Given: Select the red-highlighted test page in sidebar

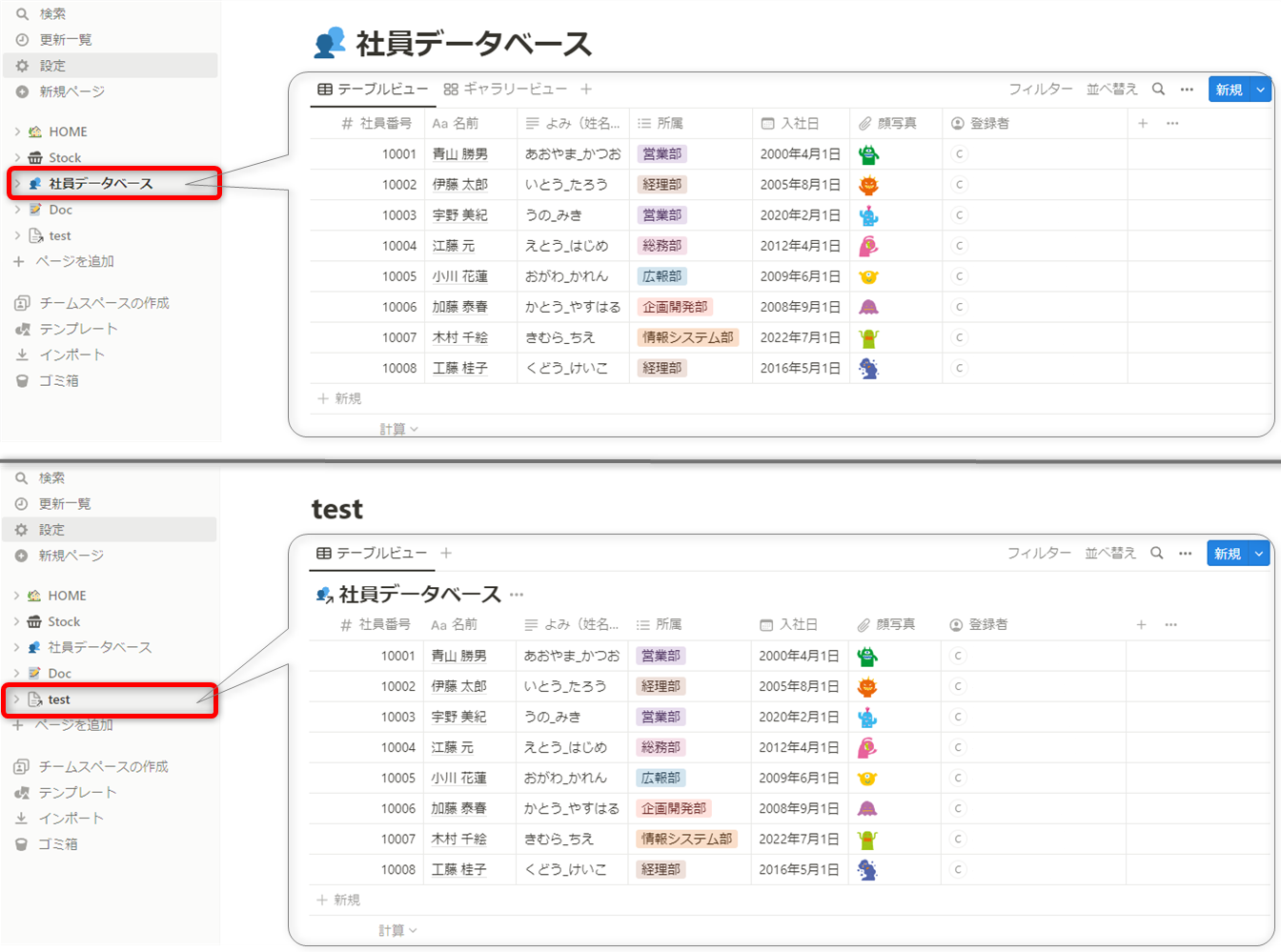Looking at the screenshot, I should click(x=59, y=699).
